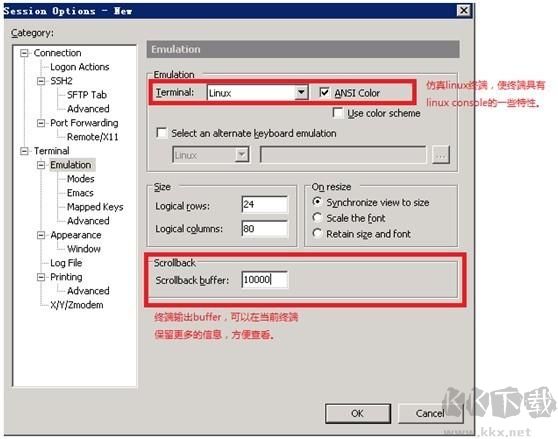Enable Use color scheme checkbox
Image resolution: width=558 pixels, height=439 pixels.
pyautogui.click(x=337, y=113)
